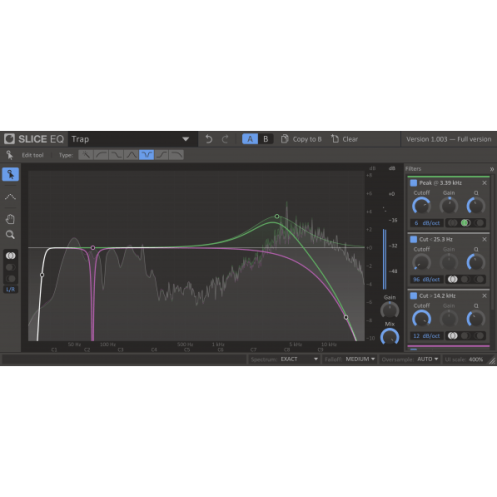Set sidebar channel mode to stereo

[x=10, y=256]
